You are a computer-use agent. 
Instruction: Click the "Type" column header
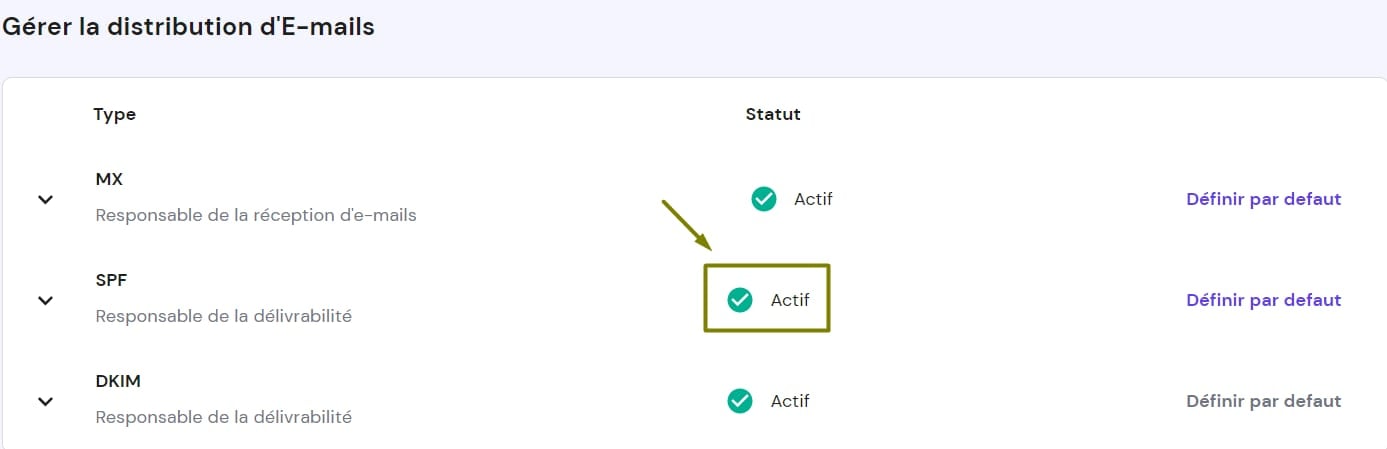[x=114, y=114]
